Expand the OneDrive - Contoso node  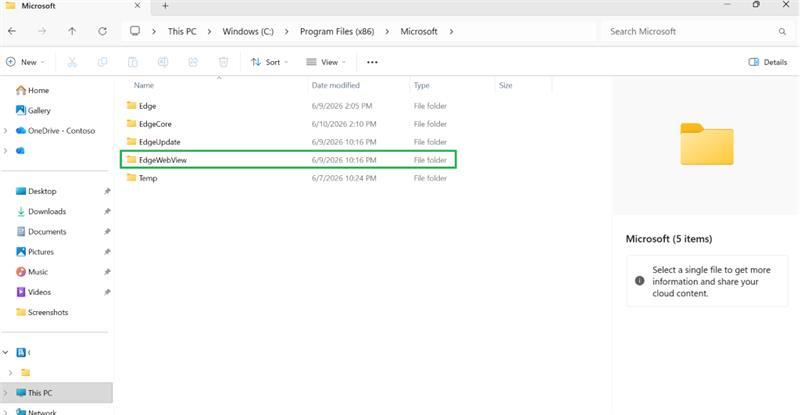pyautogui.click(x=6, y=131)
